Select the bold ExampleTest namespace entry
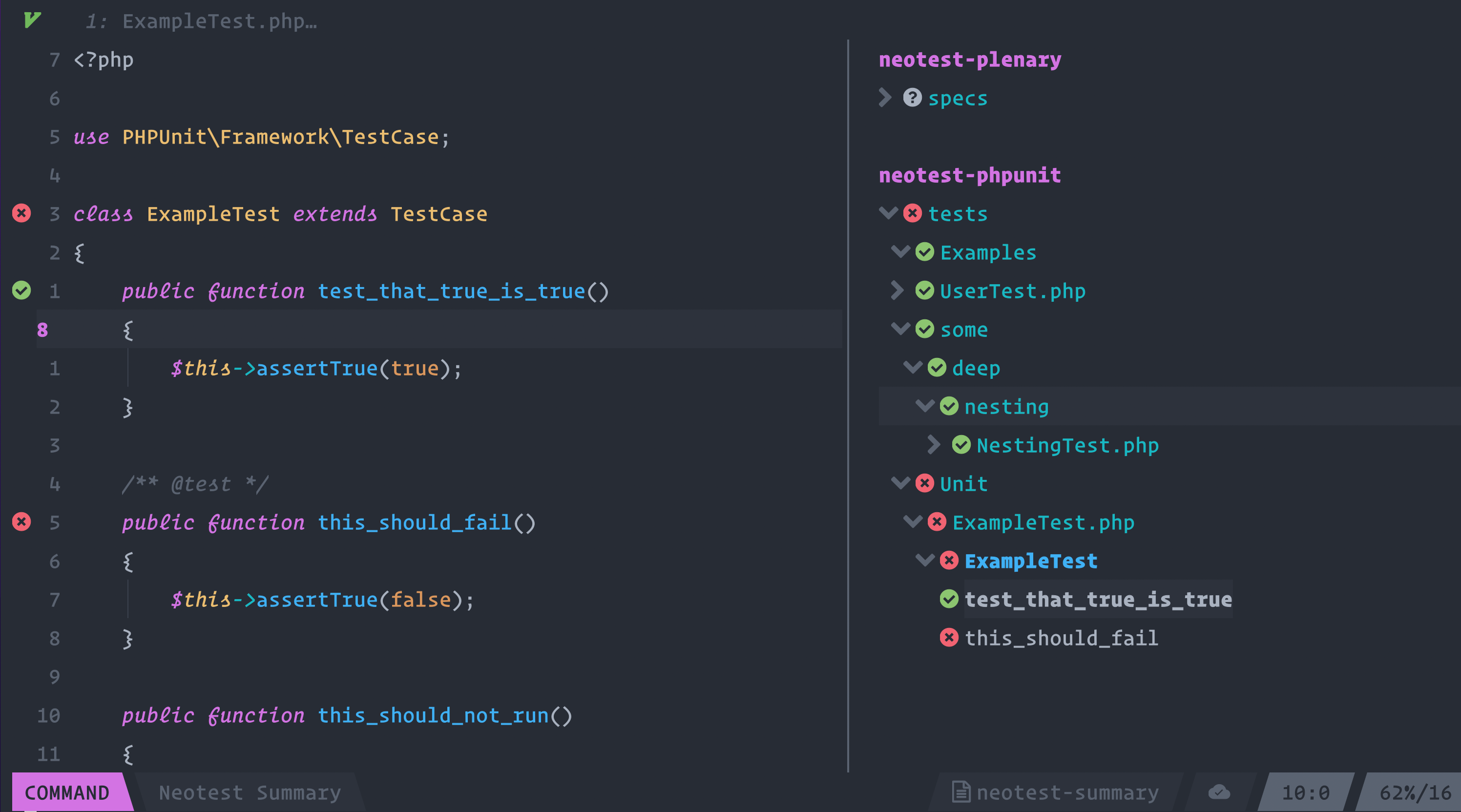 [x=1030, y=561]
